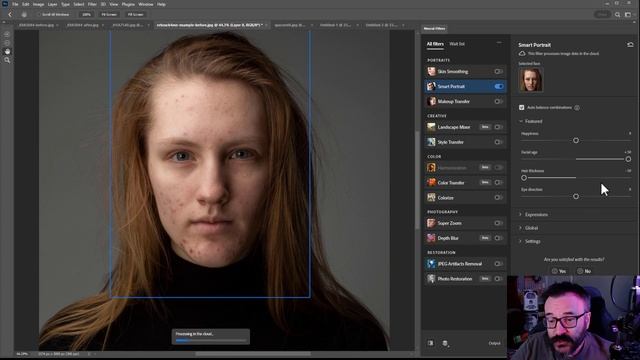Screen dimensions: 640x360
Task: Click the 100% zoom button in options bar
Action: [x=86, y=15]
